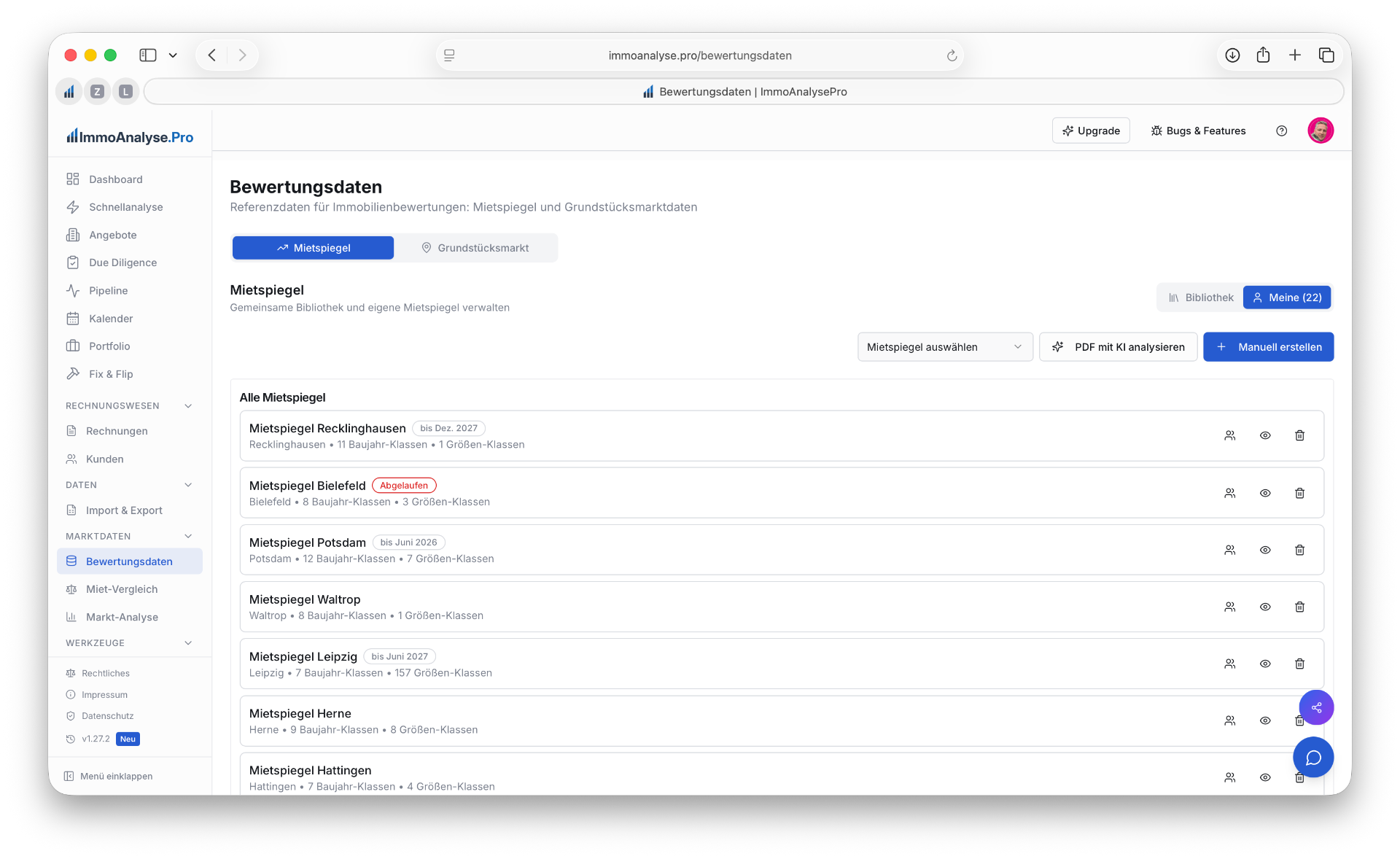Image resolution: width=1400 pixels, height=859 pixels.
Task: Toggle visibility of Mietspiegel Herne
Action: tap(1265, 720)
